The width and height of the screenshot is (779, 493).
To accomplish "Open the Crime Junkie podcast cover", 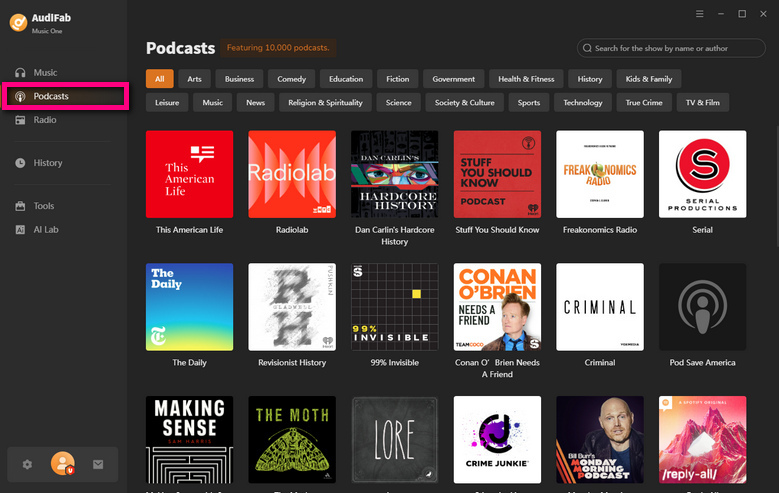I will [x=497, y=439].
